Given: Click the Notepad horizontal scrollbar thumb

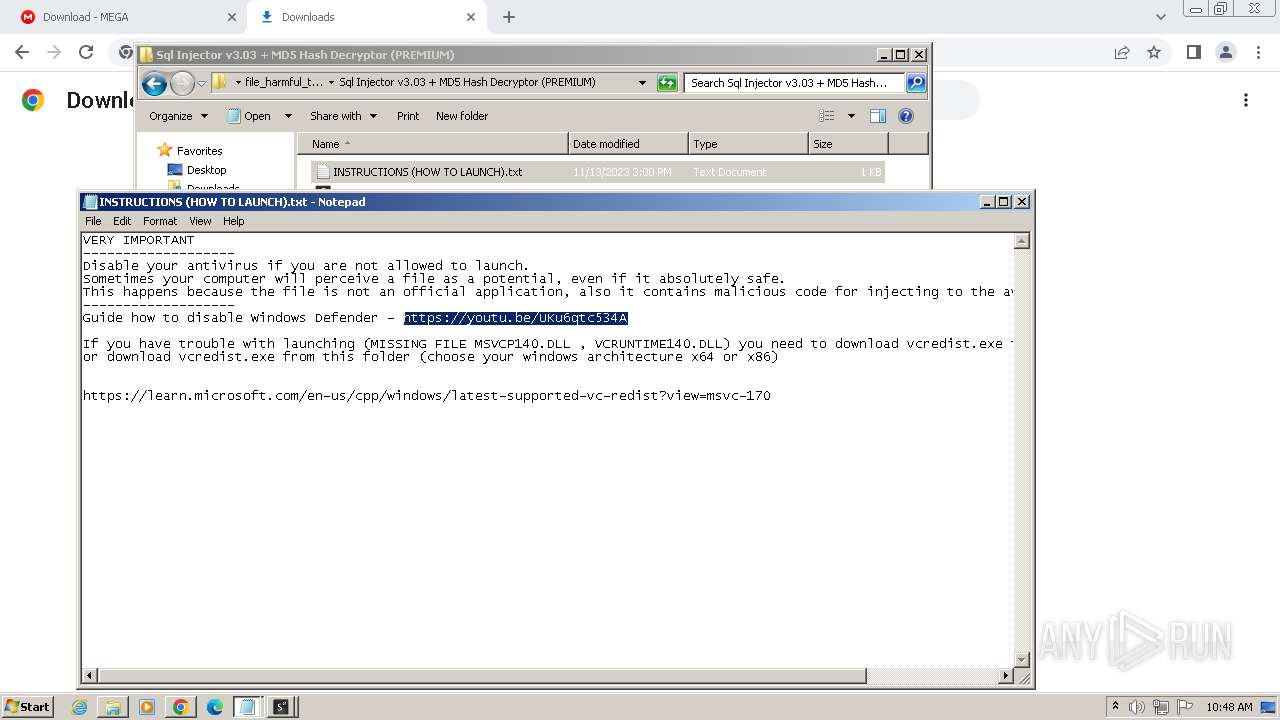Looking at the screenshot, I should coord(482,676).
